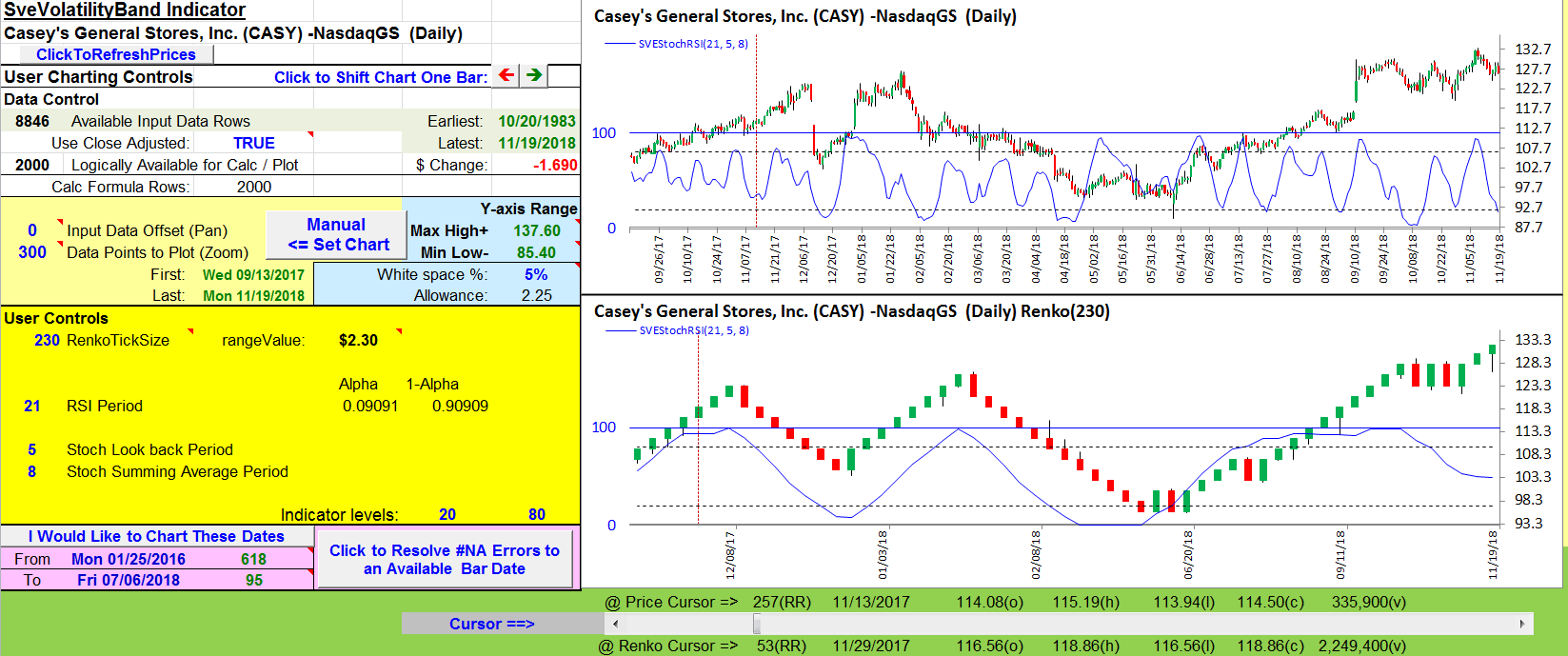Select the Max High+ value 137.60
The height and width of the screenshot is (656, 1568).
[x=537, y=230]
